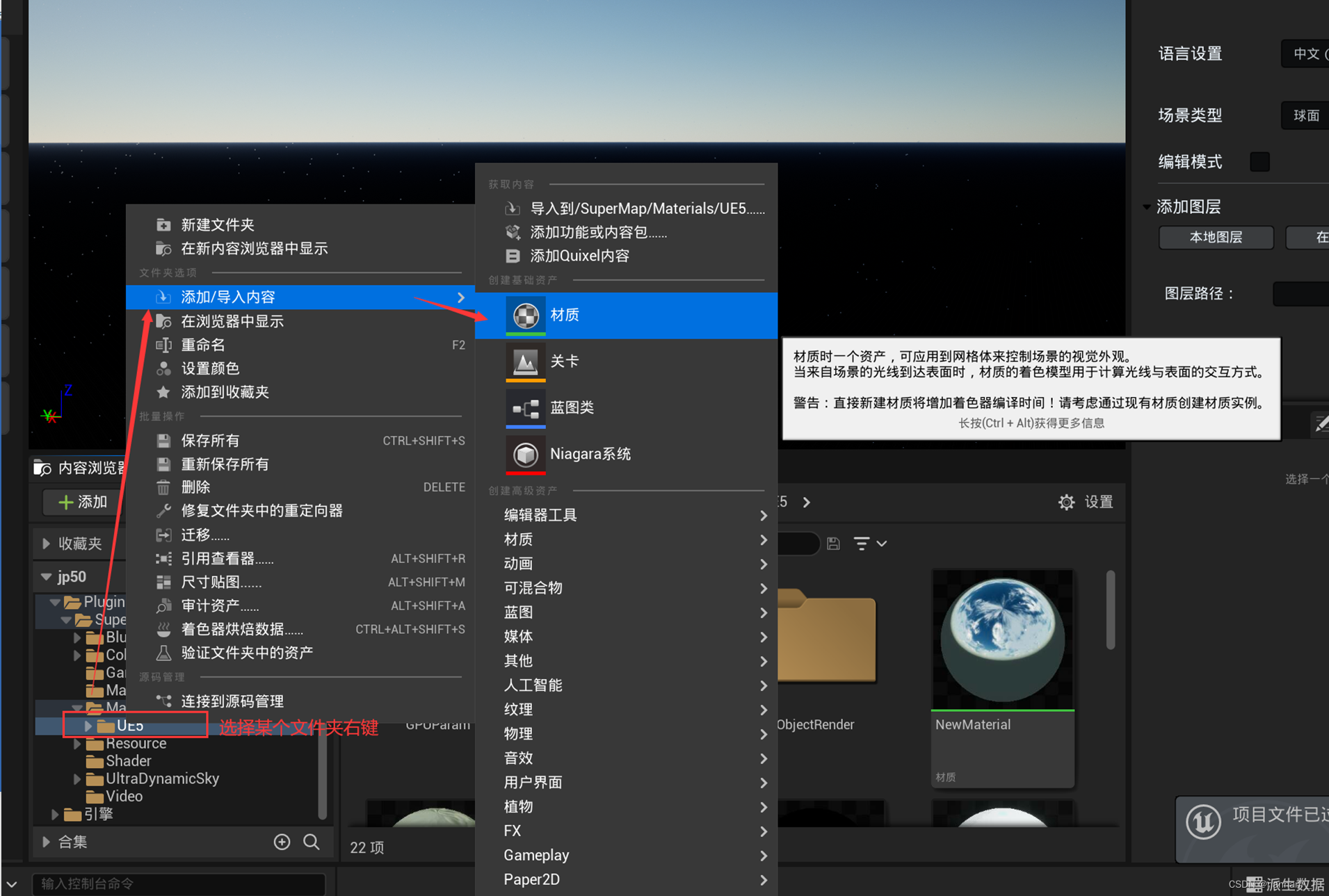Click the breadcrumb arrow after UE5 path

click(x=807, y=502)
